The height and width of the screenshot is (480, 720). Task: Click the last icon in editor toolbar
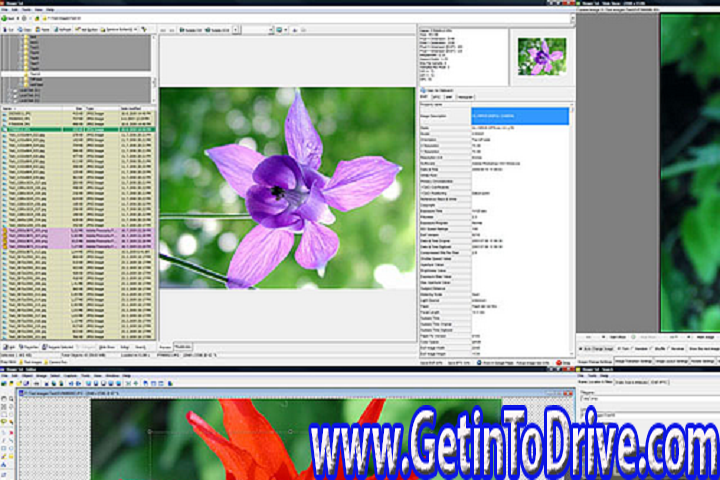[170, 384]
